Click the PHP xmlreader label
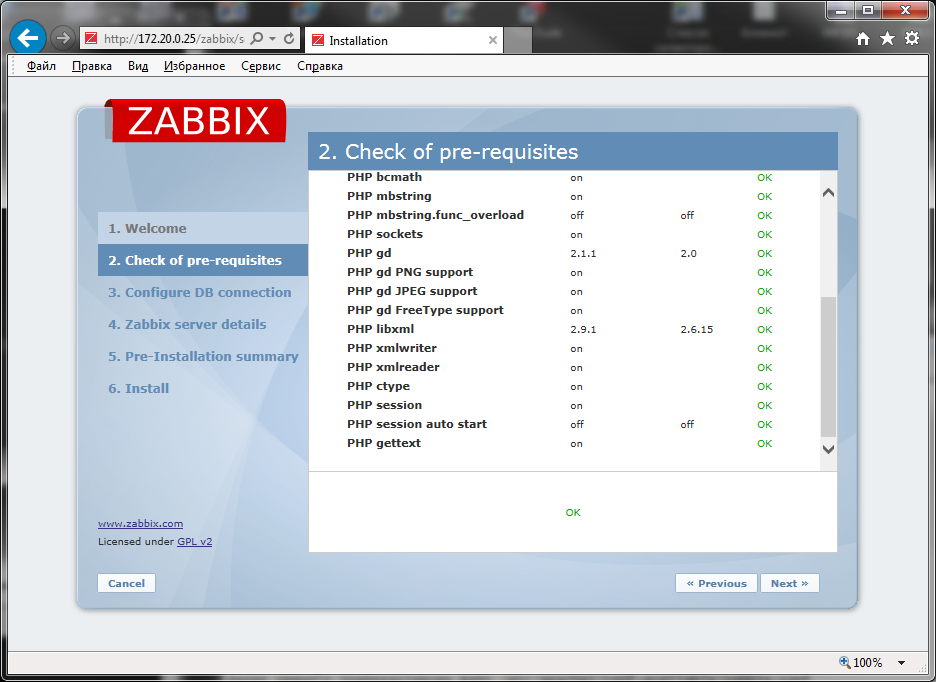This screenshot has height=682, width=936. click(x=393, y=367)
